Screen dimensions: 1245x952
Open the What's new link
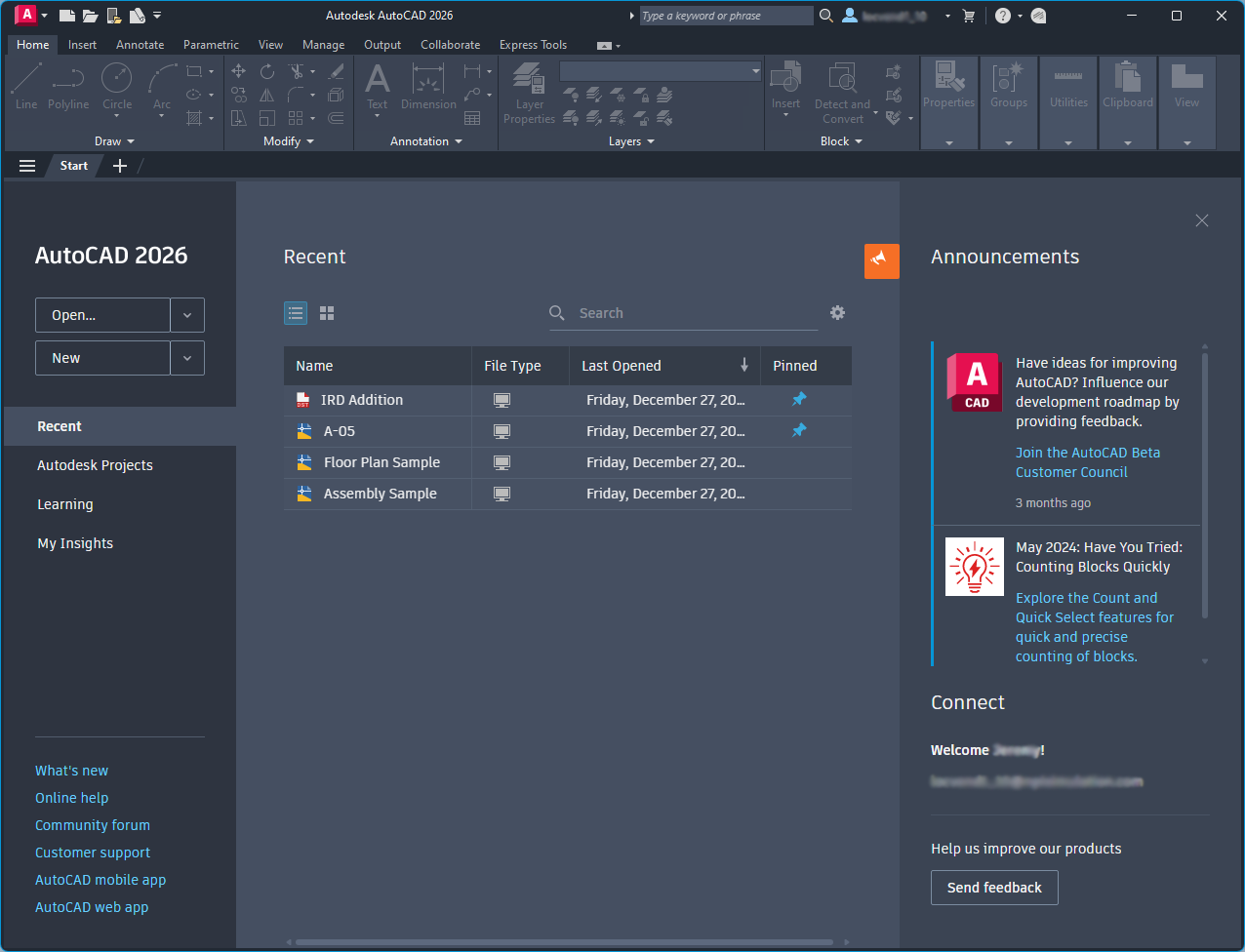tap(71, 771)
